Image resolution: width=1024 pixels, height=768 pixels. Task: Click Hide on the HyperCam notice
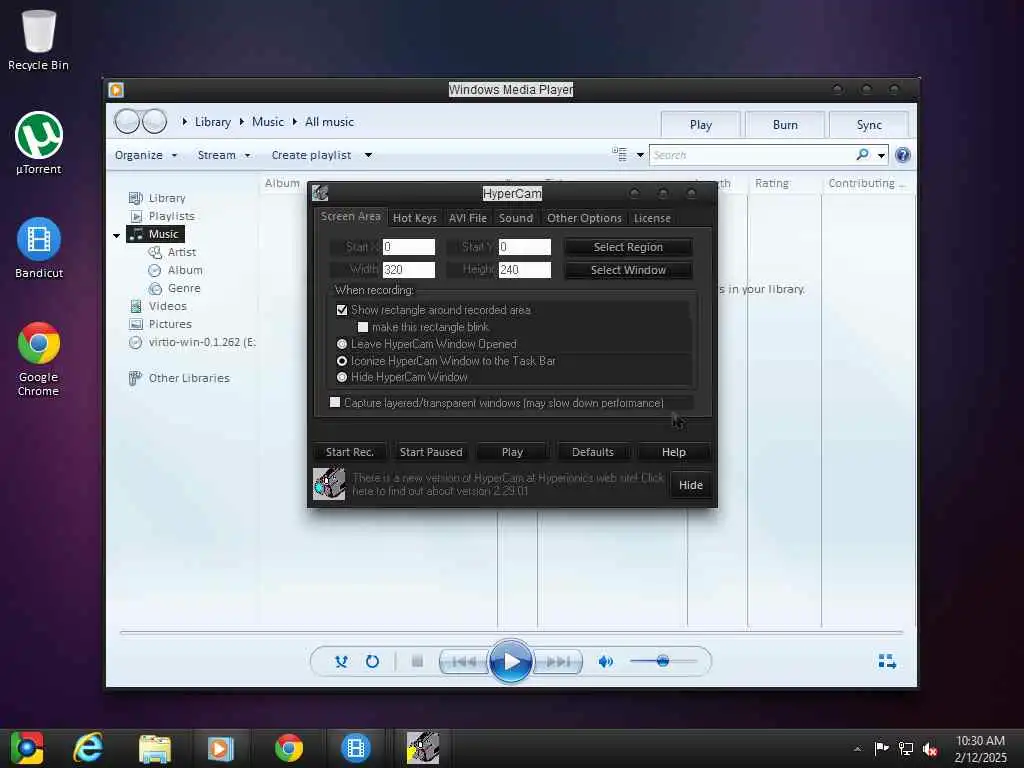pyautogui.click(x=690, y=485)
